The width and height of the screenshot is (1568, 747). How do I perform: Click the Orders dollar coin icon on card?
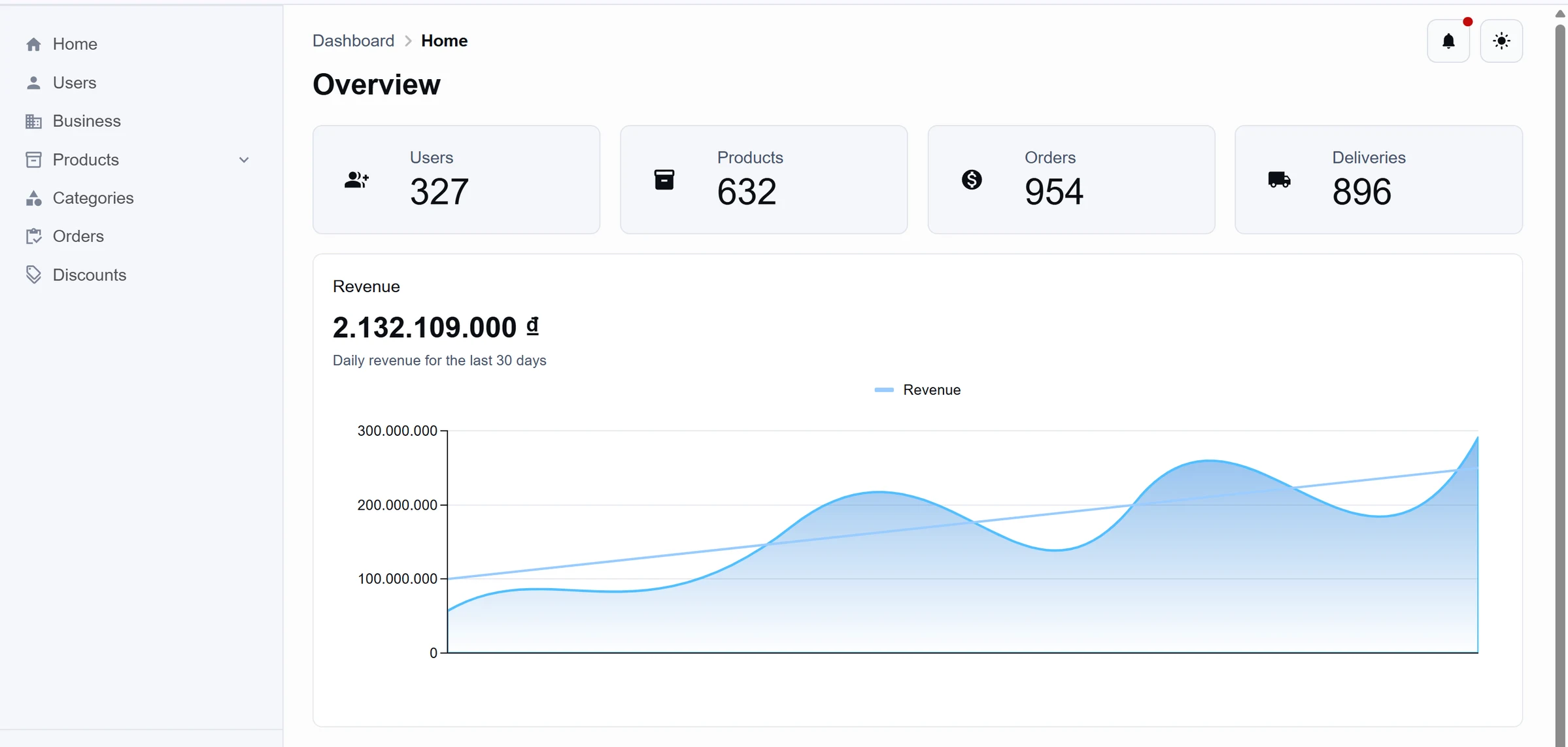click(x=972, y=180)
